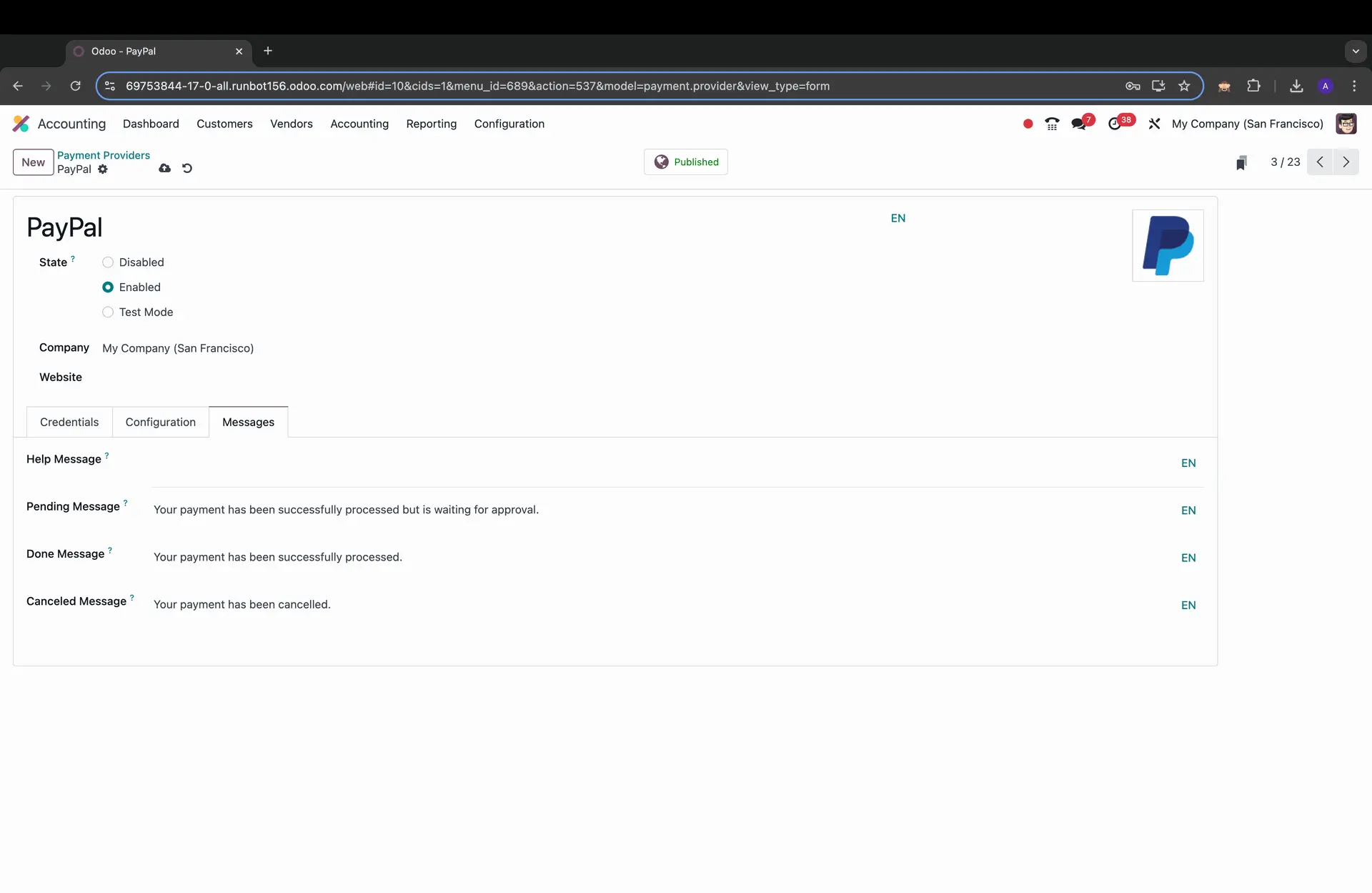Go to Dashboard menu item
Image resolution: width=1372 pixels, height=893 pixels.
pos(151,124)
